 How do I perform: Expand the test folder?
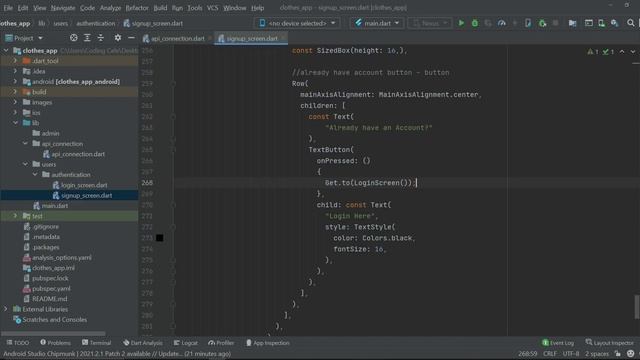[x=16, y=216]
